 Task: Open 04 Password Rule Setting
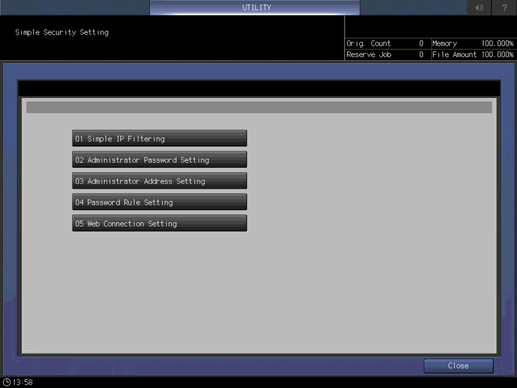(159, 202)
